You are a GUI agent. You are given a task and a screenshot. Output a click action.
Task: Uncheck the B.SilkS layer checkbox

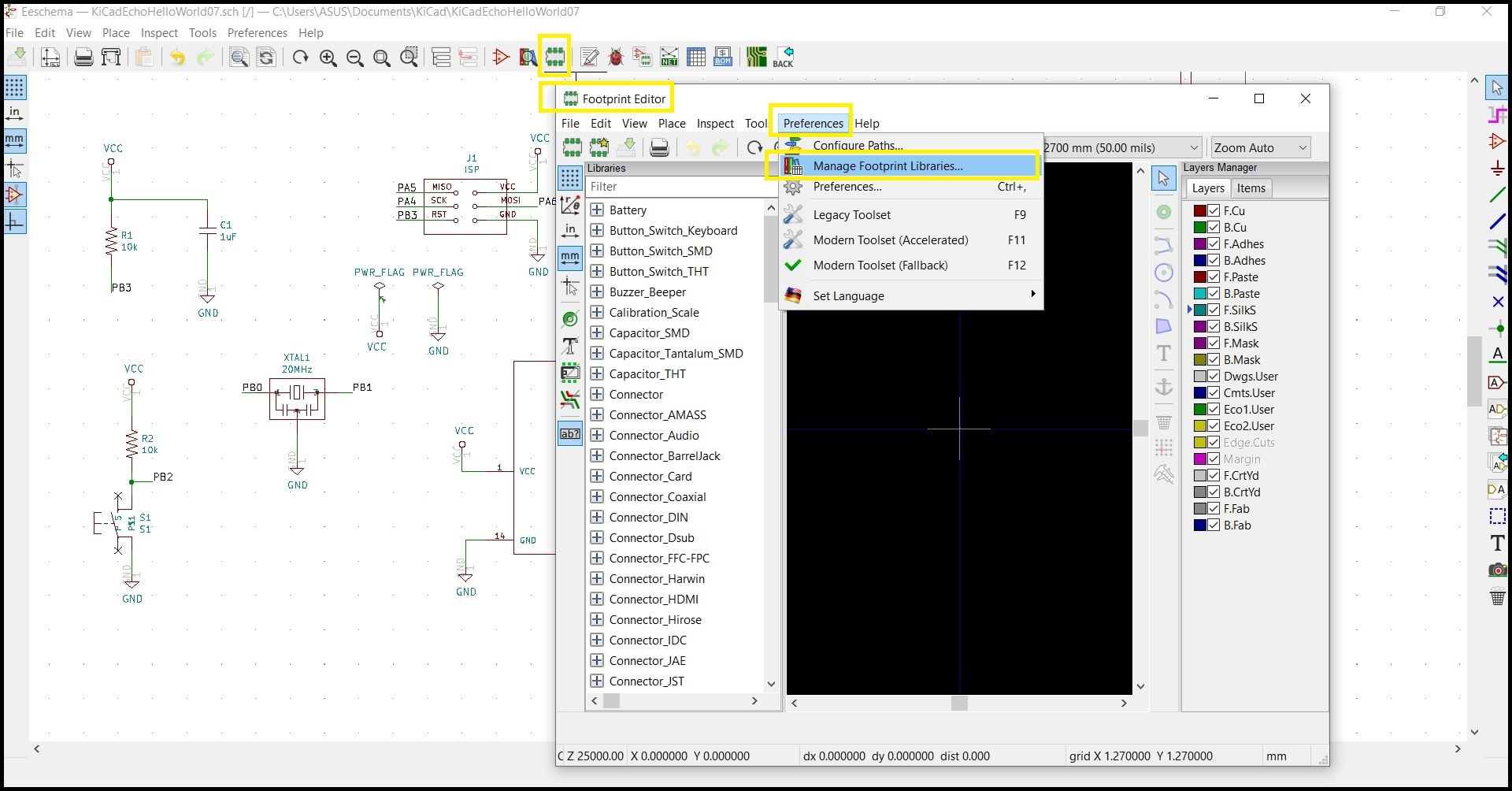[x=1214, y=327]
